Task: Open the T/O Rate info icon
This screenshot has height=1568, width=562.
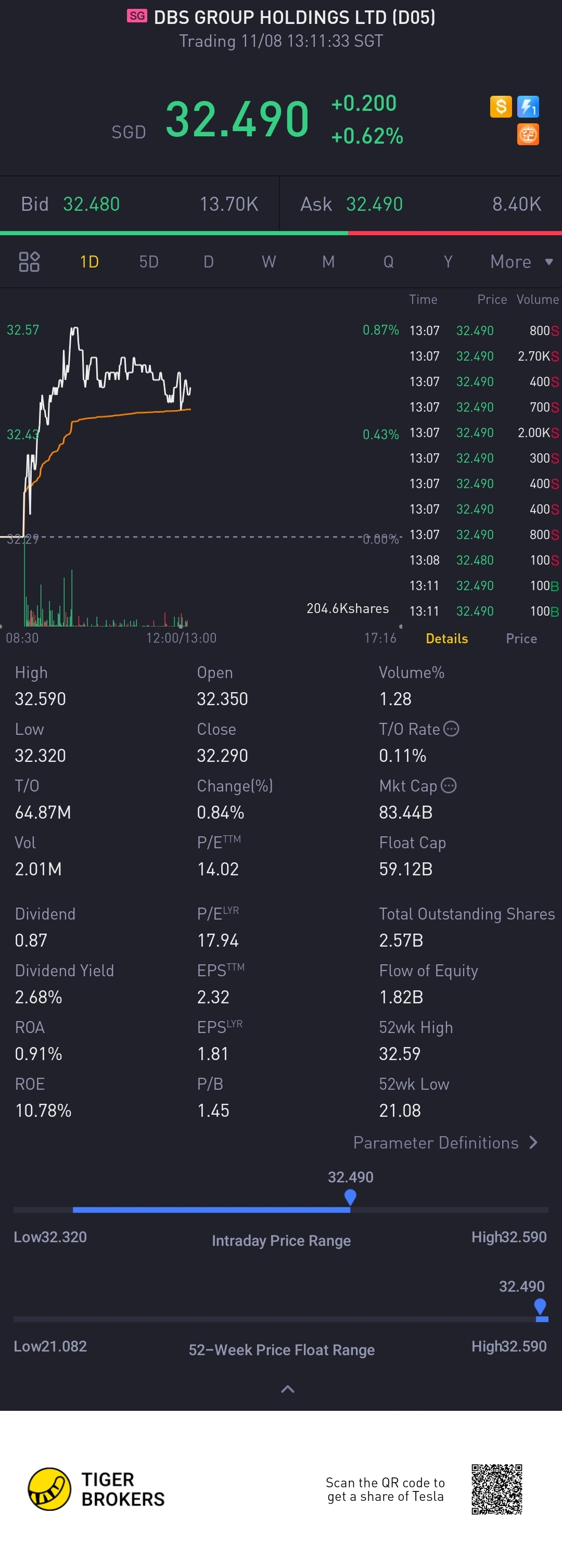Action: tap(451, 729)
